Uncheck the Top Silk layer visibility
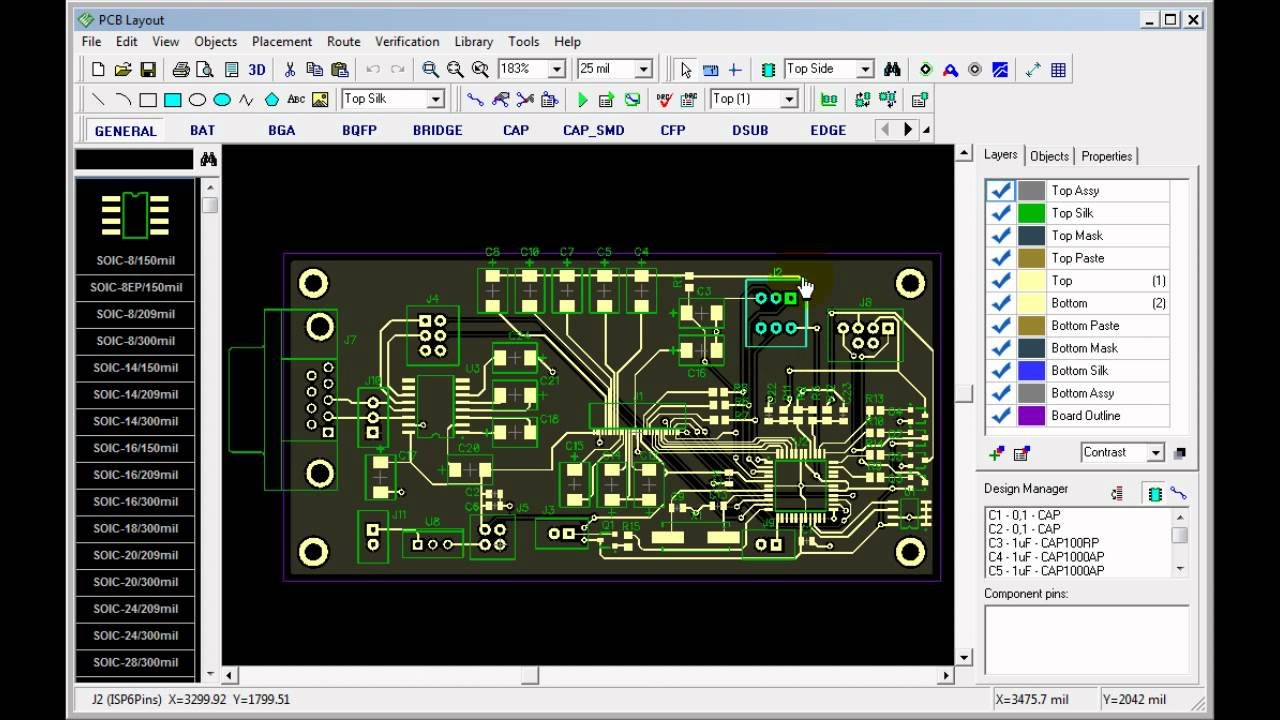 [1000, 213]
